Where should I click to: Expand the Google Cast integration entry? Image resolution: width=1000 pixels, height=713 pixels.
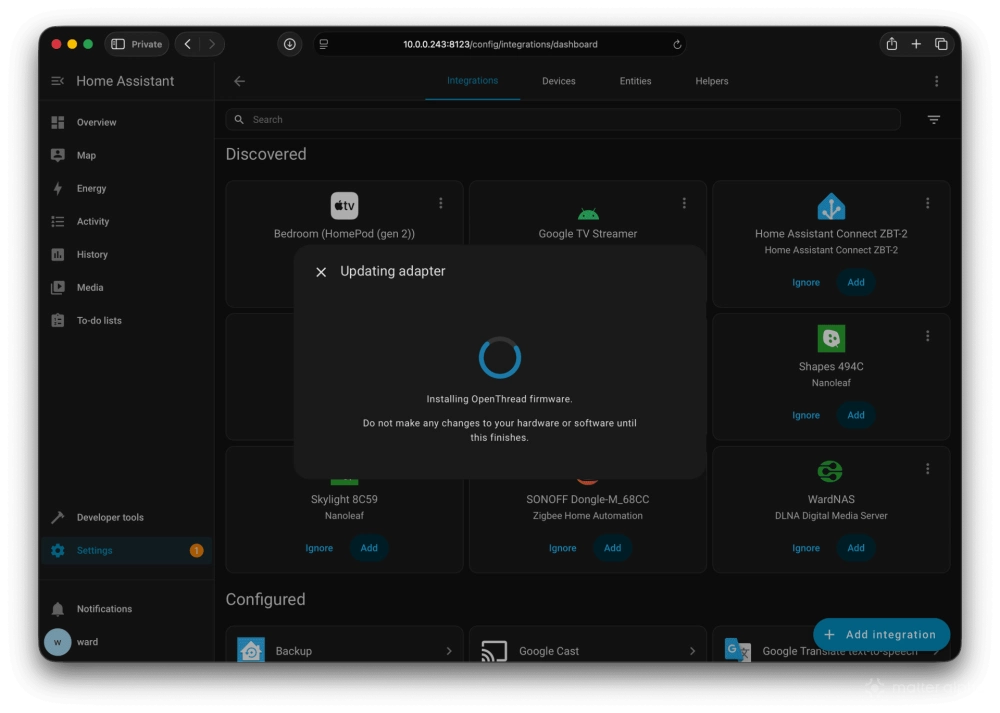tap(589, 650)
